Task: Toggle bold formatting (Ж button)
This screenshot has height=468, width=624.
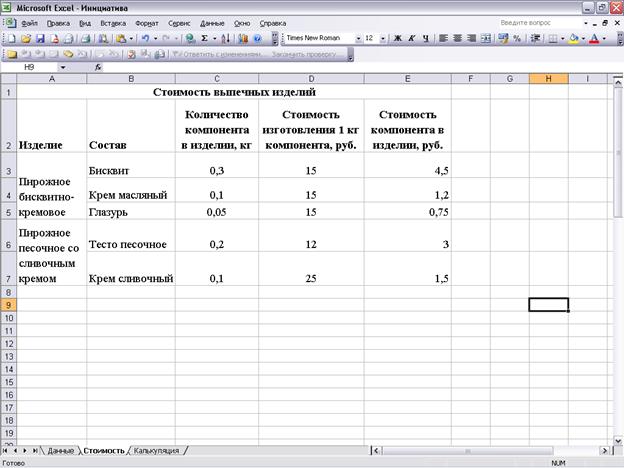Action: (398, 38)
